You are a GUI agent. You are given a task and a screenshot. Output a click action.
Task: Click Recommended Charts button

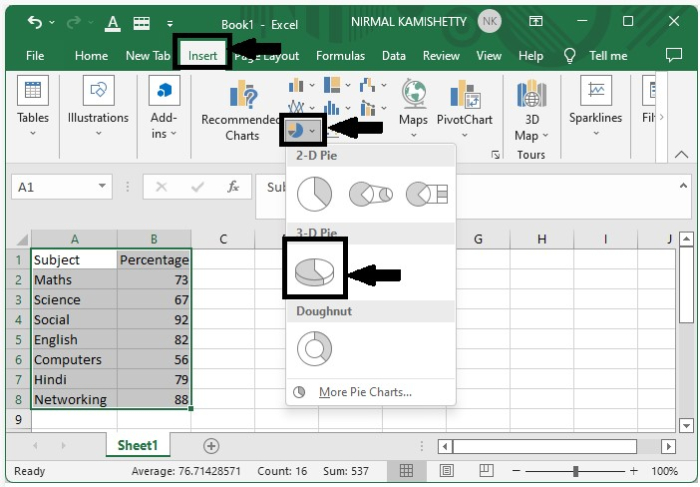point(242,111)
